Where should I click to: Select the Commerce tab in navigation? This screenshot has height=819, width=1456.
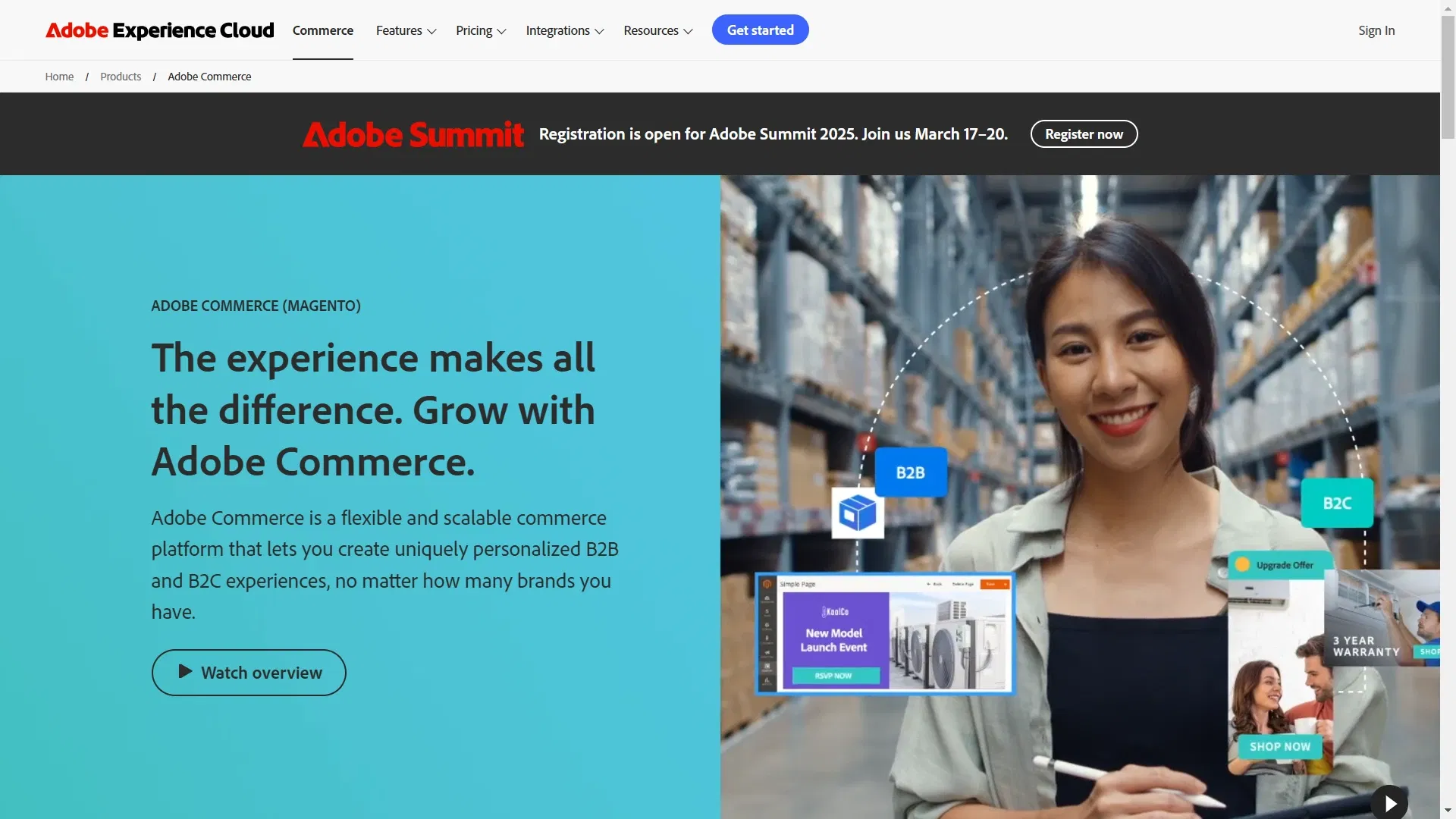click(323, 30)
